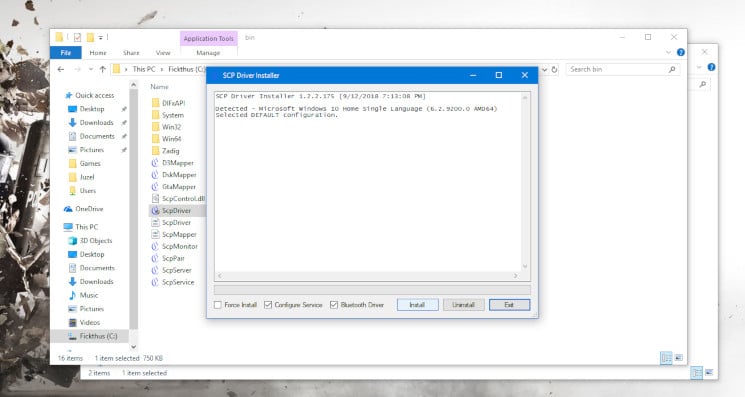
Task: Open the Games folder in sidebar
Action: [90, 163]
